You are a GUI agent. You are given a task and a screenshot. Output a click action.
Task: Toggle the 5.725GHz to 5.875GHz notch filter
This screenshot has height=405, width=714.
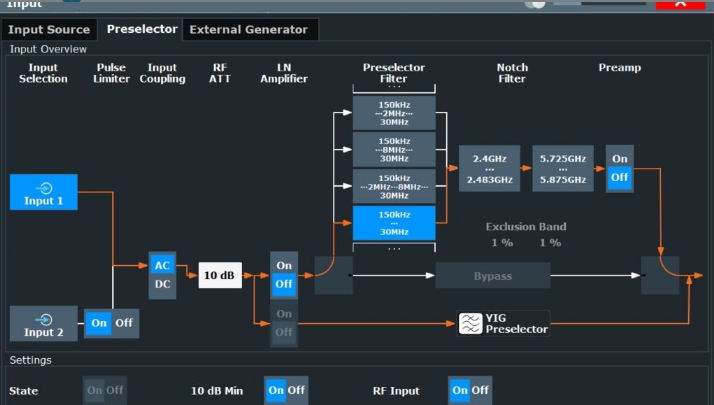563,169
